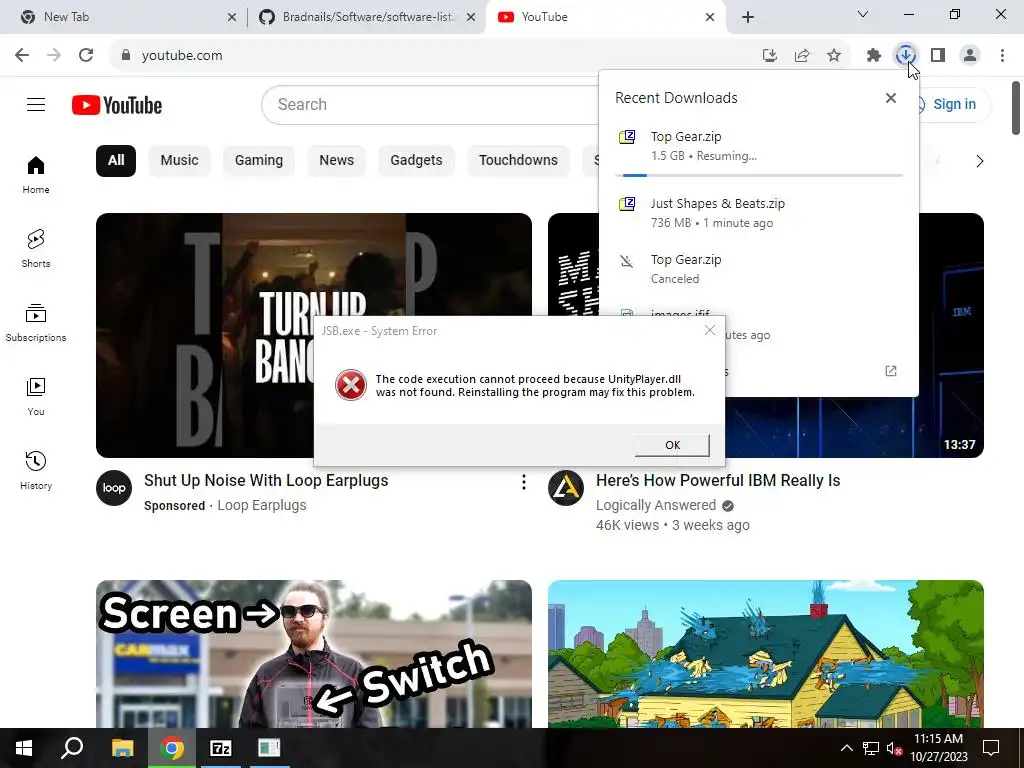Screen dimensions: 1024x768
Task: Open Just Shapes & Beats.zip download
Action: [760, 213]
